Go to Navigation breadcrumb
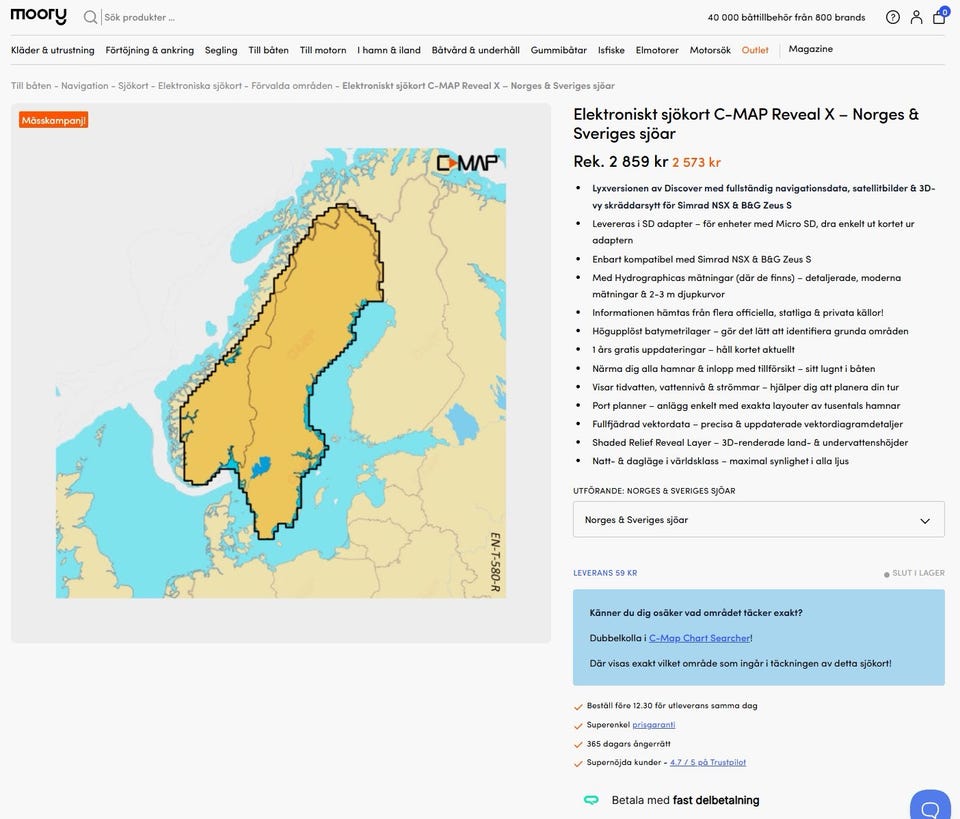Screen dimensions: 960x819 click(x=84, y=86)
